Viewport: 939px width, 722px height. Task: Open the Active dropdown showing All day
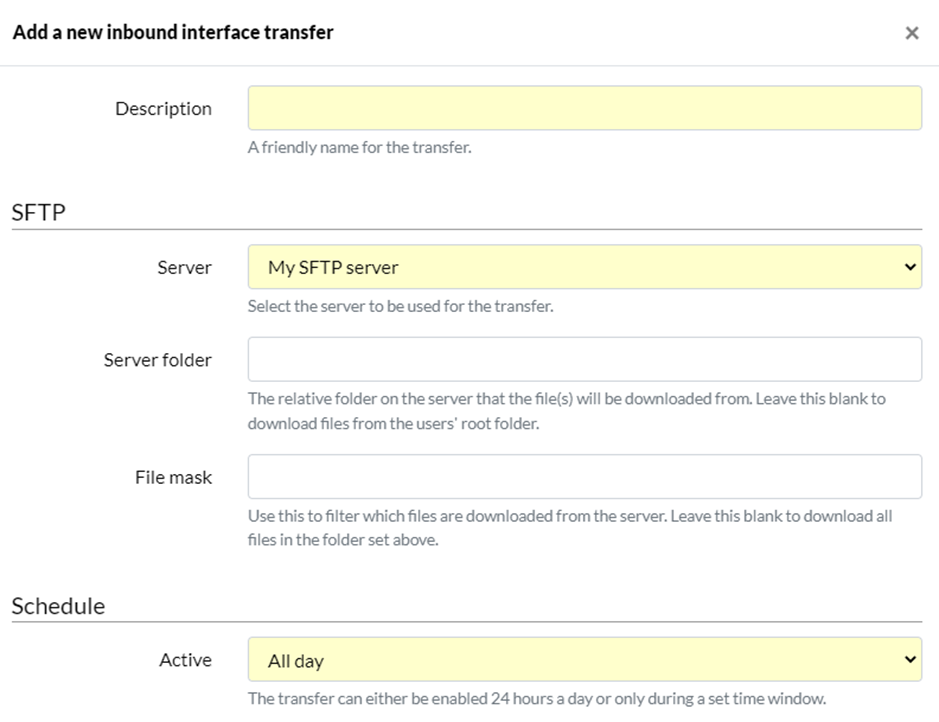pyautogui.click(x=584, y=659)
